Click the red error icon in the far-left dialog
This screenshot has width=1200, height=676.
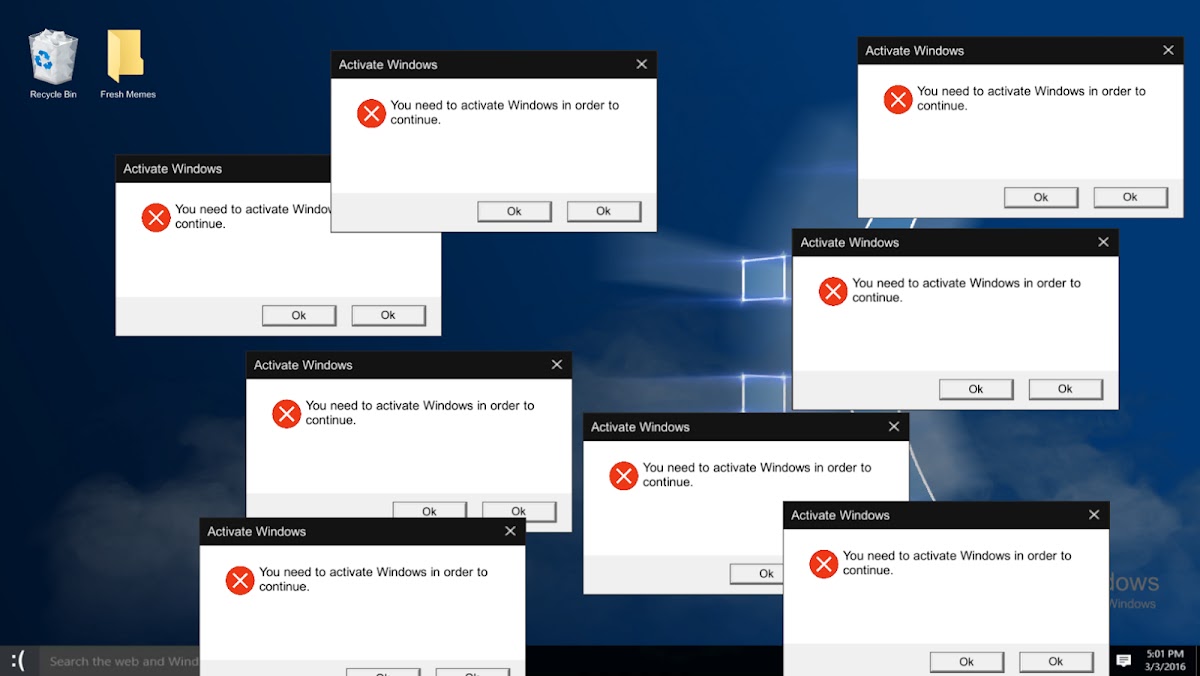pos(156,217)
